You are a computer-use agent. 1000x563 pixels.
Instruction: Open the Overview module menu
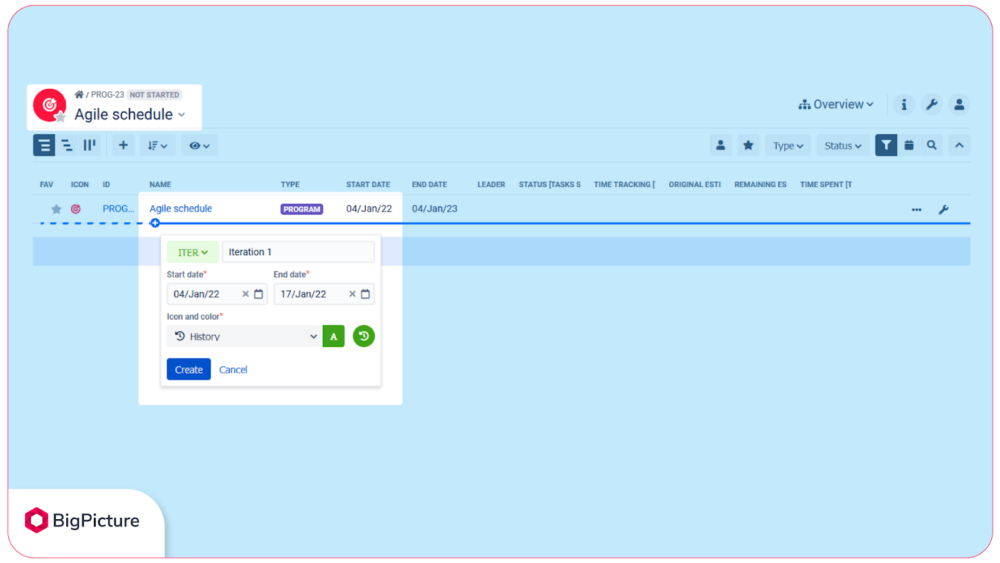[836, 104]
